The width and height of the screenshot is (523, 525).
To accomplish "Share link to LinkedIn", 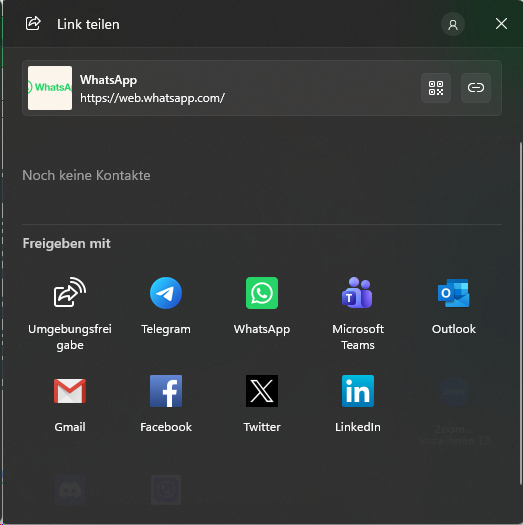I will point(358,404).
